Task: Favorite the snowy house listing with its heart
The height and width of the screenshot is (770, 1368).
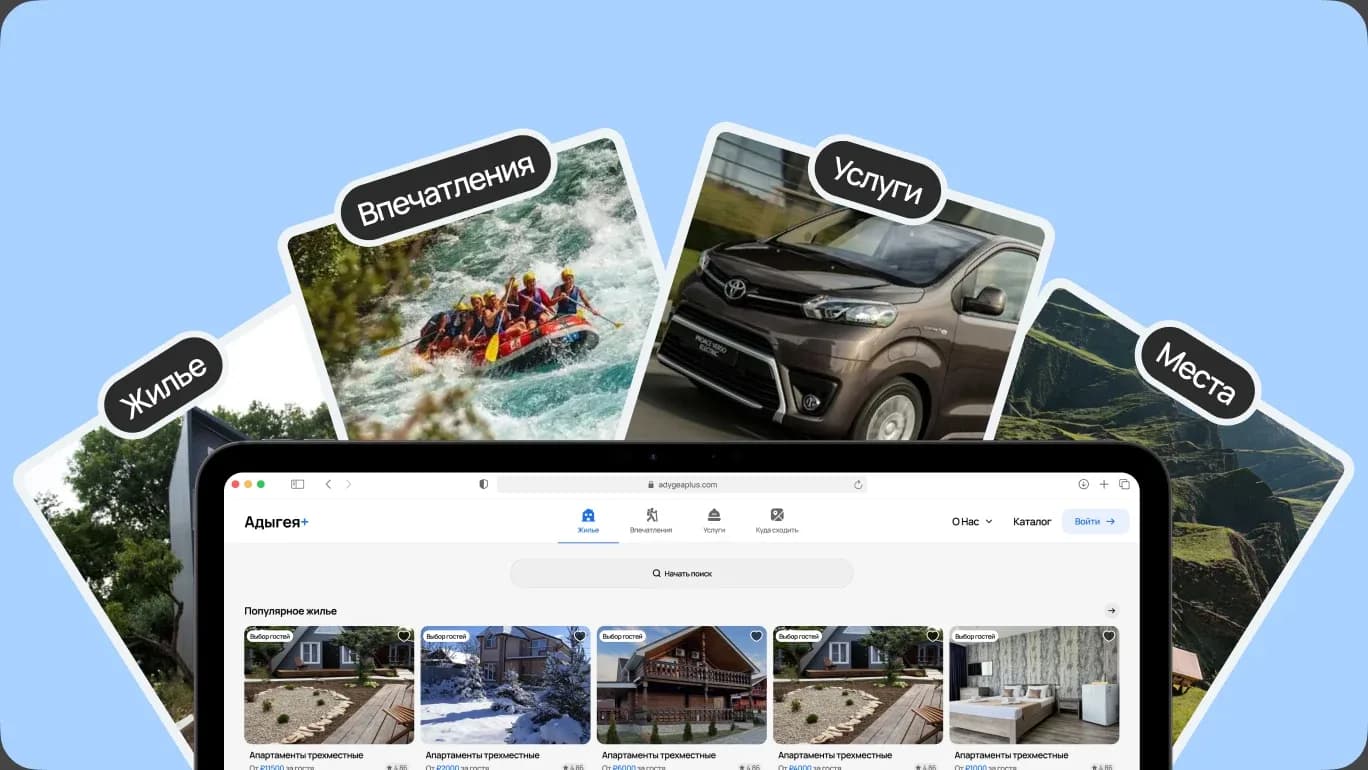Action: [x=579, y=636]
